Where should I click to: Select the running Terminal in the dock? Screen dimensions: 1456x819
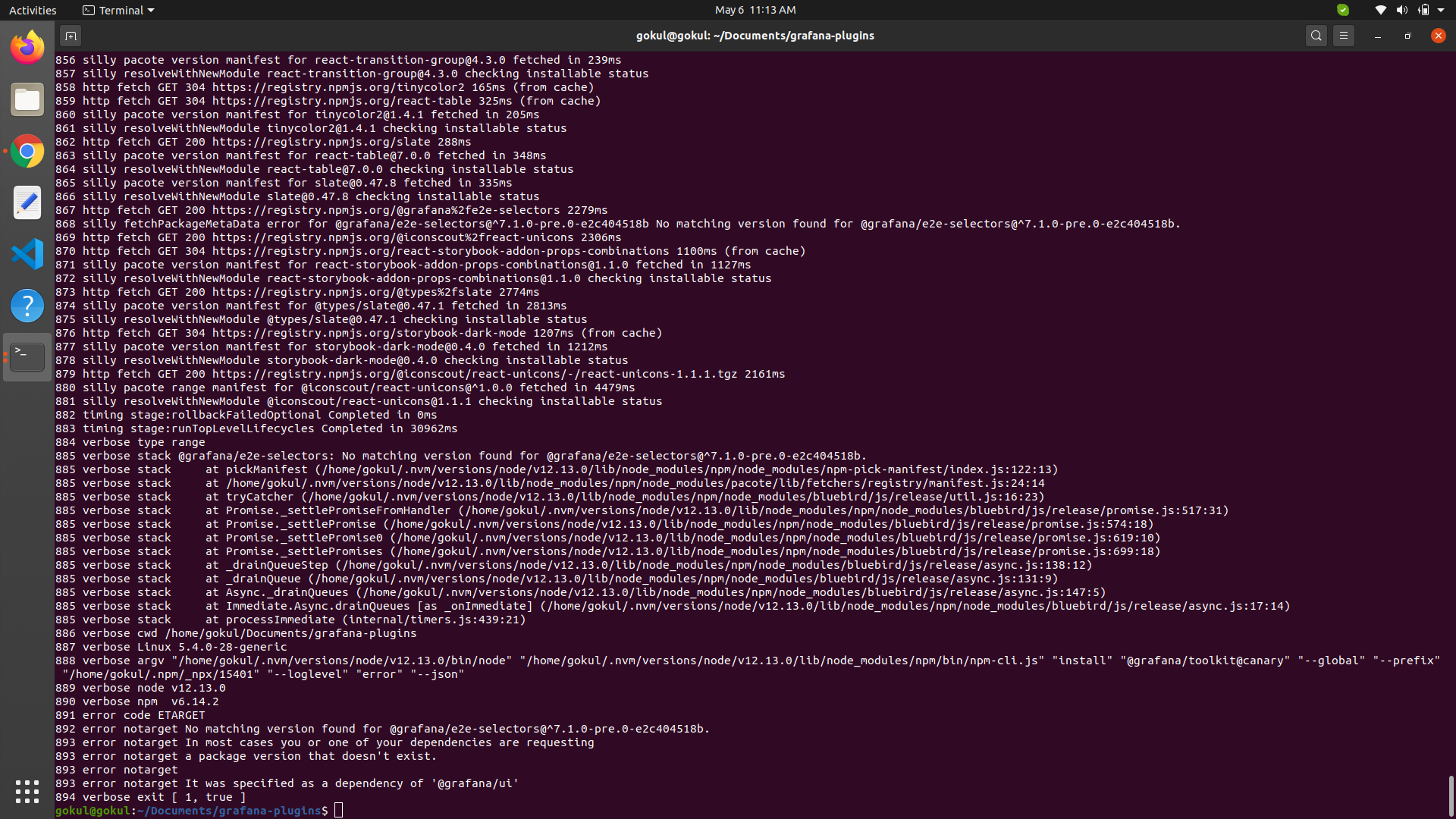coord(27,356)
